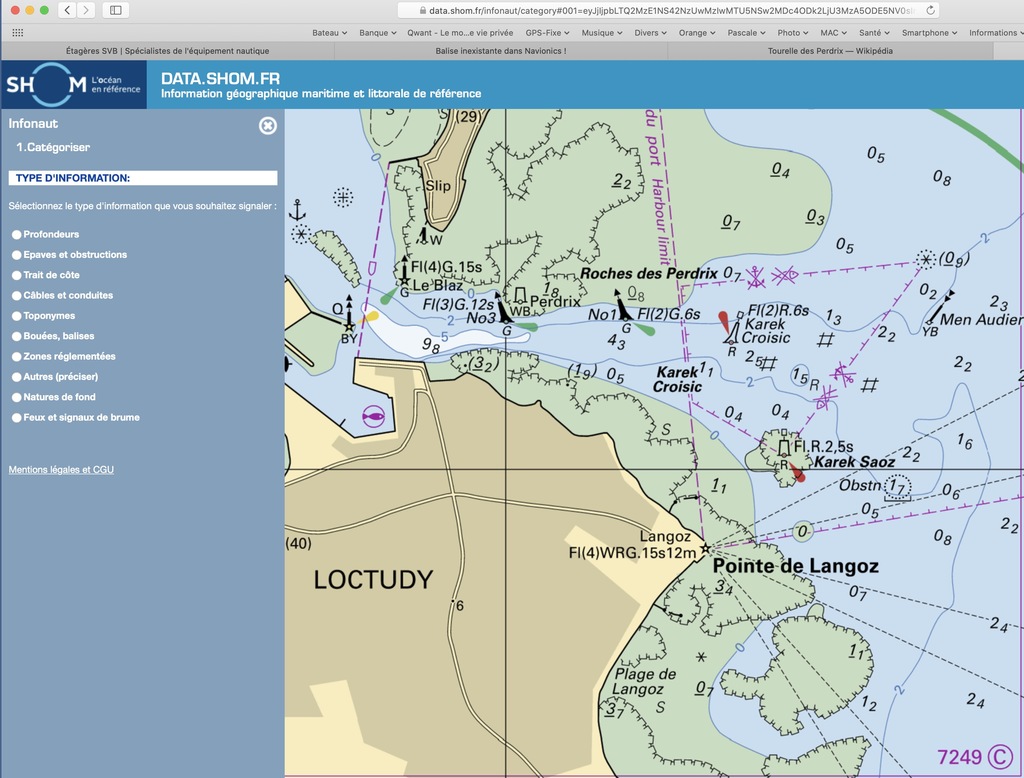Go forward with browser forward arrow
Viewport: 1024px width, 778px height.
click(x=86, y=10)
